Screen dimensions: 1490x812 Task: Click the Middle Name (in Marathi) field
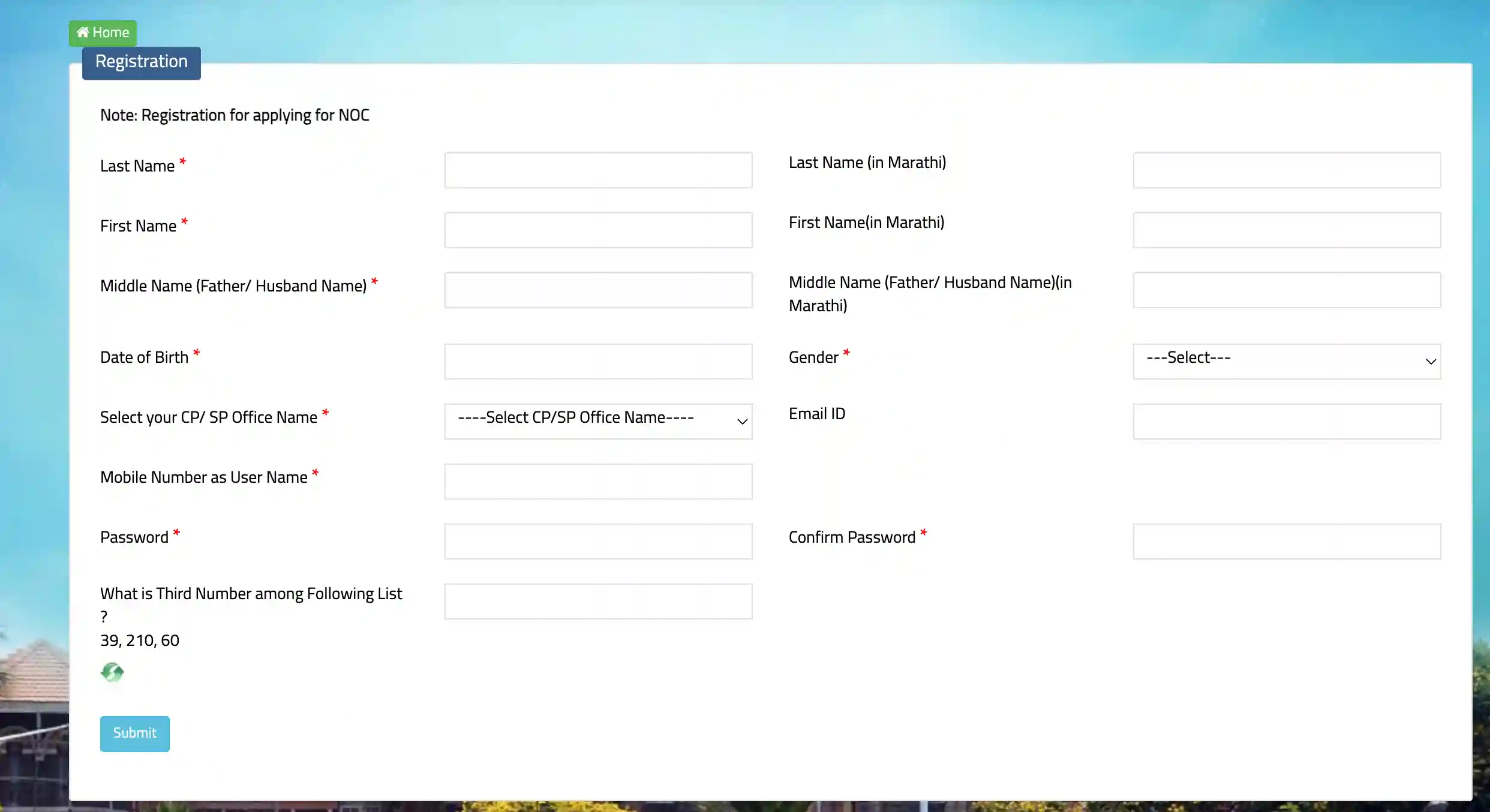coord(1287,290)
